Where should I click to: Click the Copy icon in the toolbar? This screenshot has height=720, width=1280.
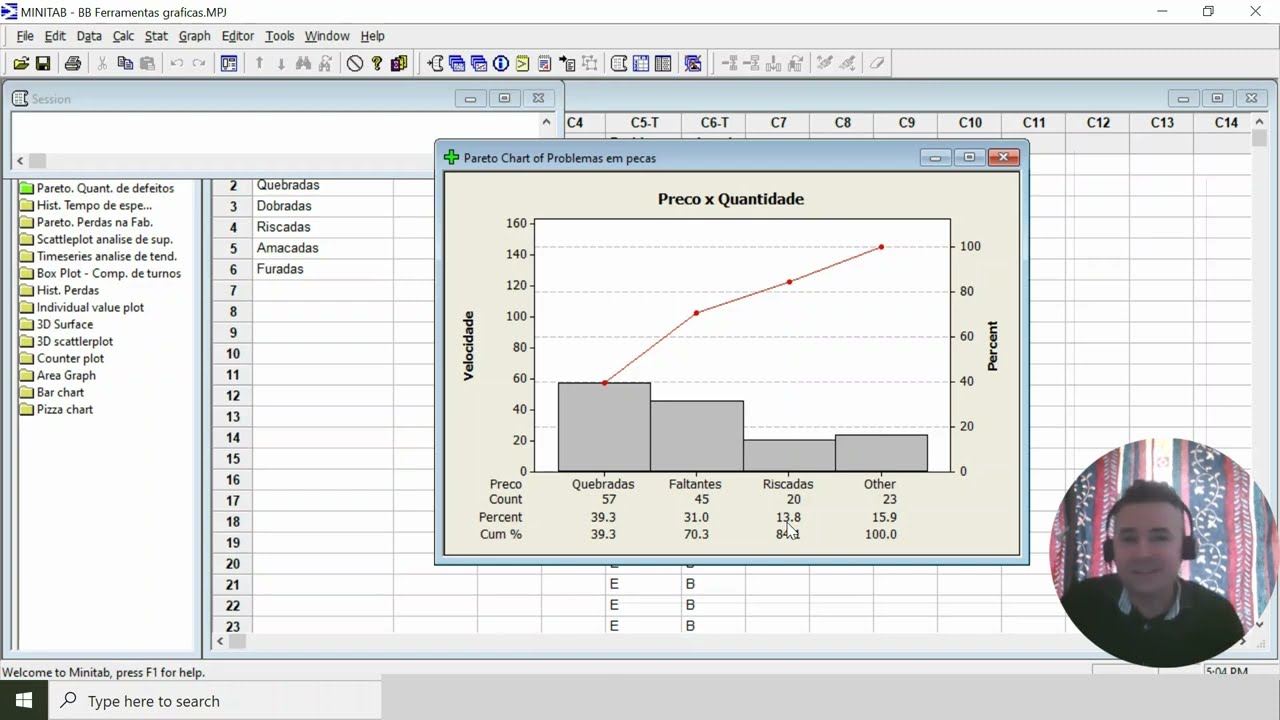(125, 63)
